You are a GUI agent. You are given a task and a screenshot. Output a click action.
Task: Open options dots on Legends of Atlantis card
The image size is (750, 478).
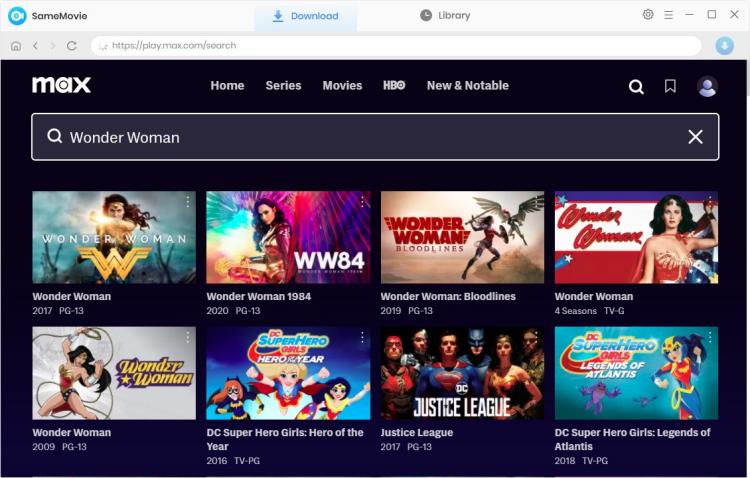[x=710, y=337]
